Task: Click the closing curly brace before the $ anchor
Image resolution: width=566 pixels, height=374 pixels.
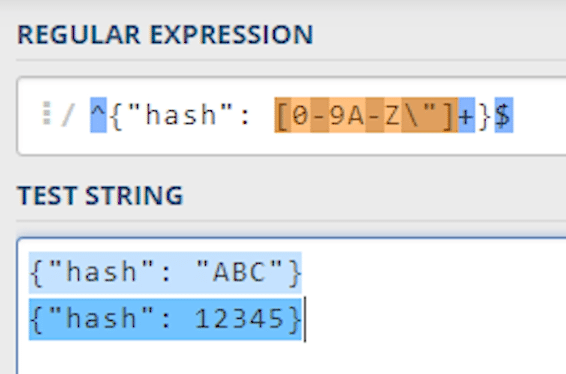Action: [x=484, y=116]
